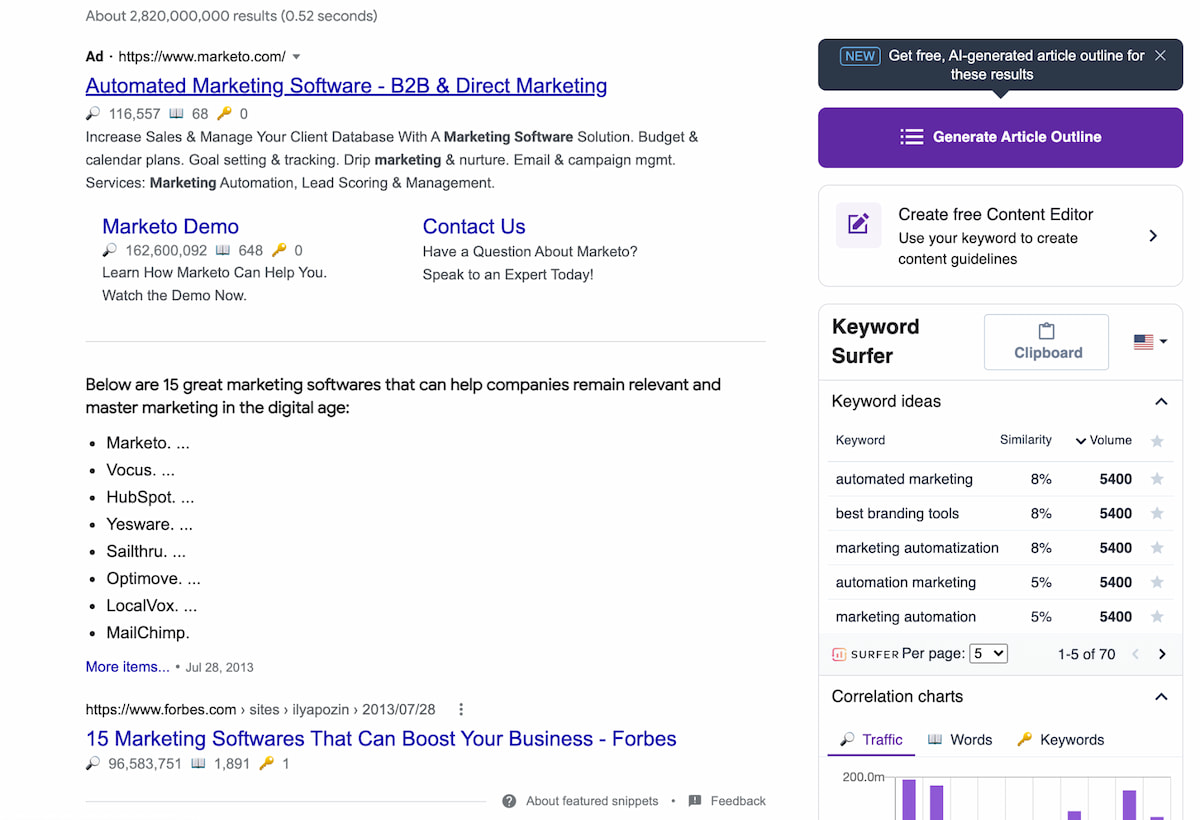Favorite the 'best branding tools' keyword

(x=1157, y=513)
